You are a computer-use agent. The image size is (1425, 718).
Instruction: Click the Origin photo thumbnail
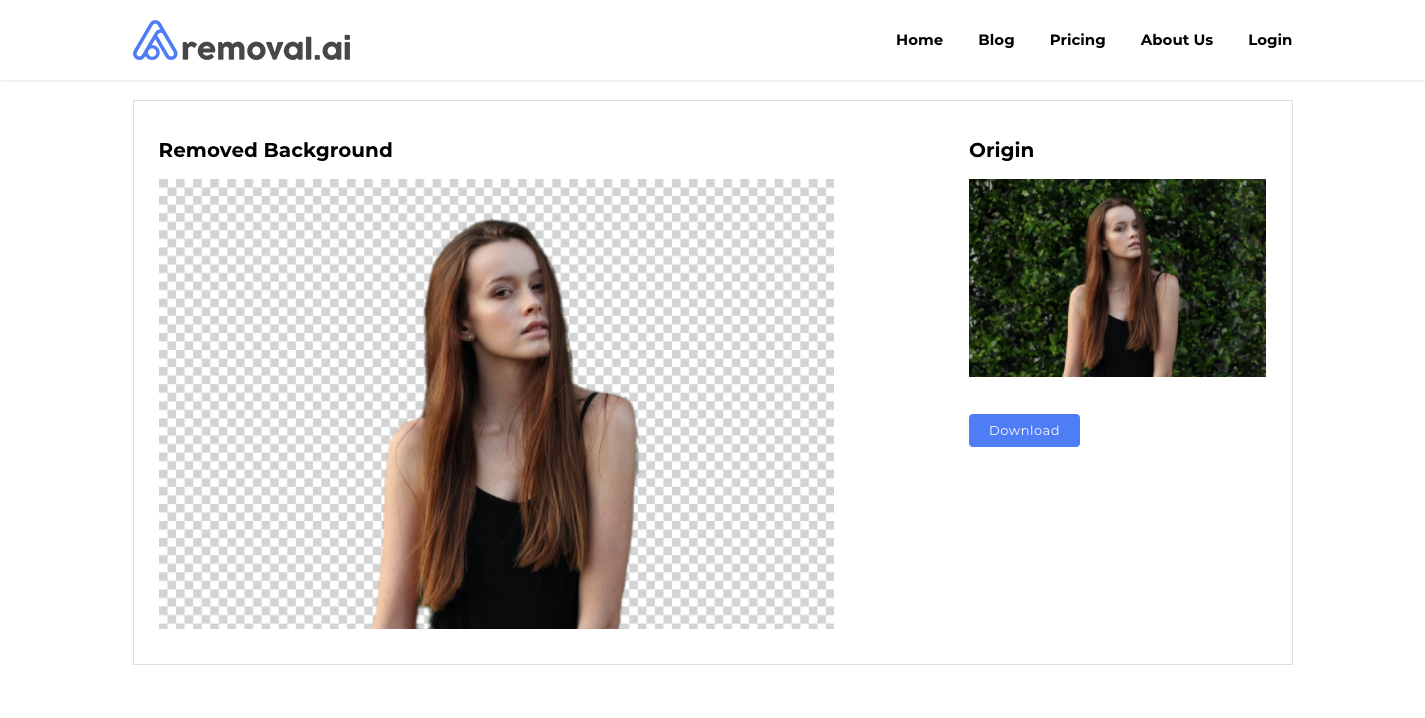[x=1117, y=278]
